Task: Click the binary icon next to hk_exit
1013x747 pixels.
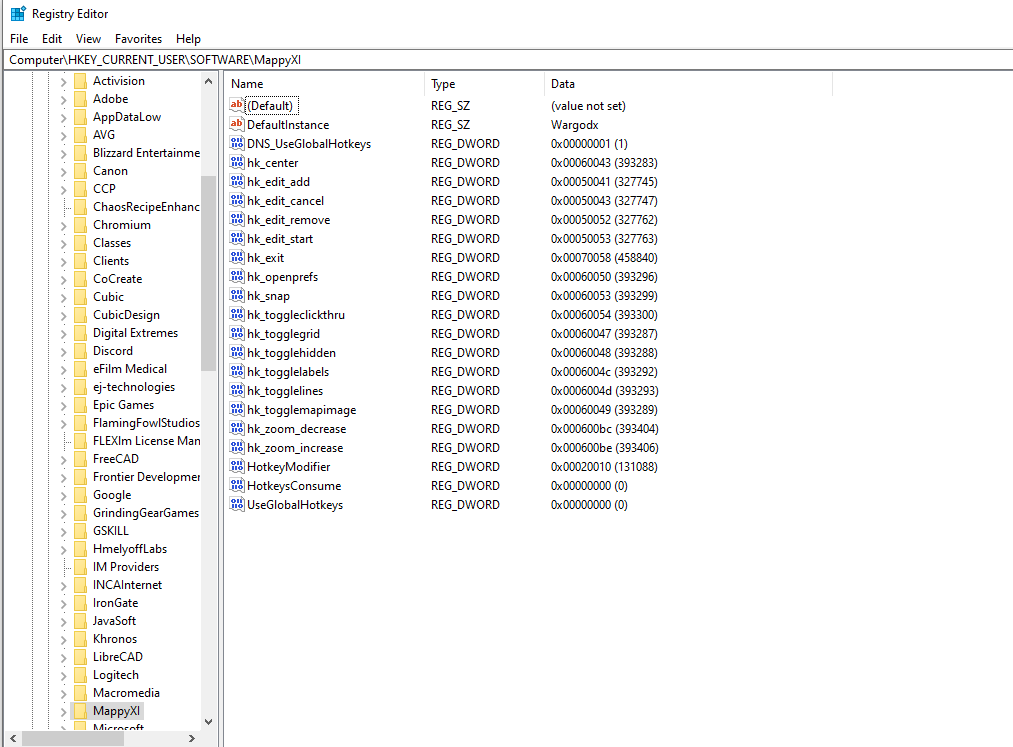Action: 237,257
